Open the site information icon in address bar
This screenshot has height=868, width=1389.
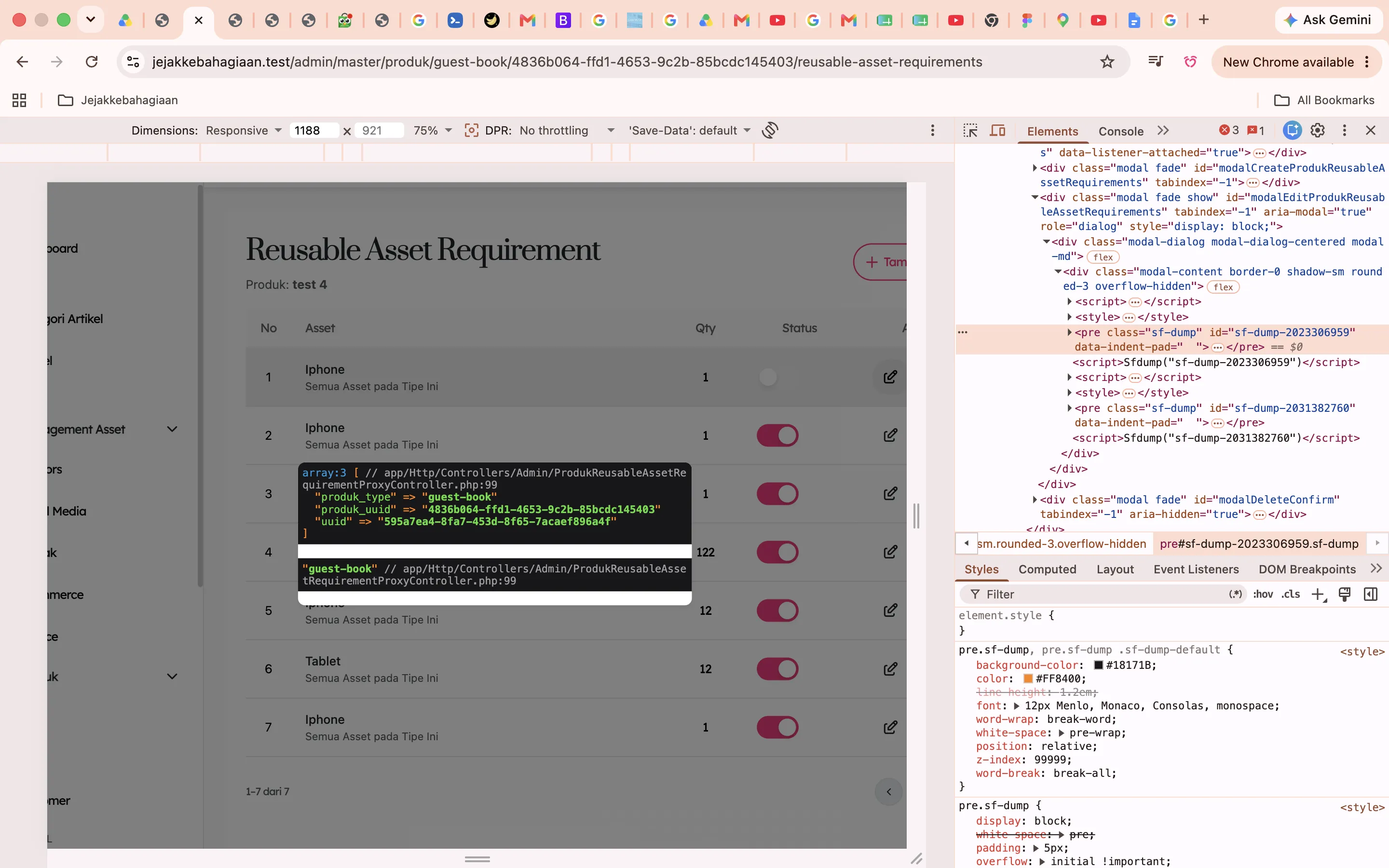coord(133,61)
